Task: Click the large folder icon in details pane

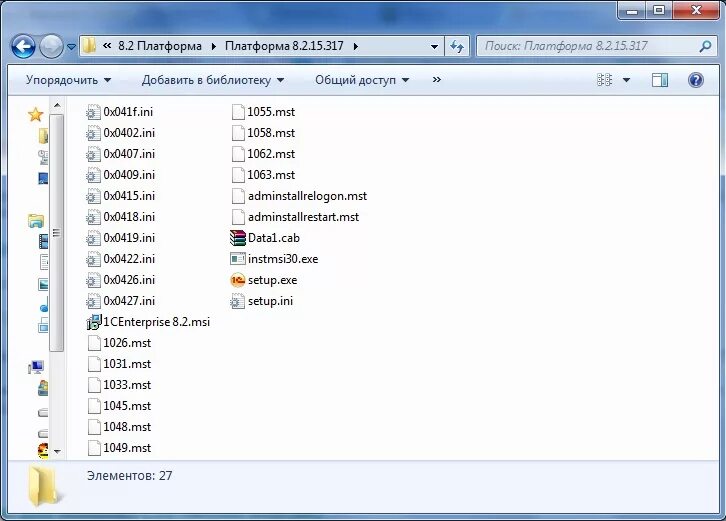Action: [43, 485]
